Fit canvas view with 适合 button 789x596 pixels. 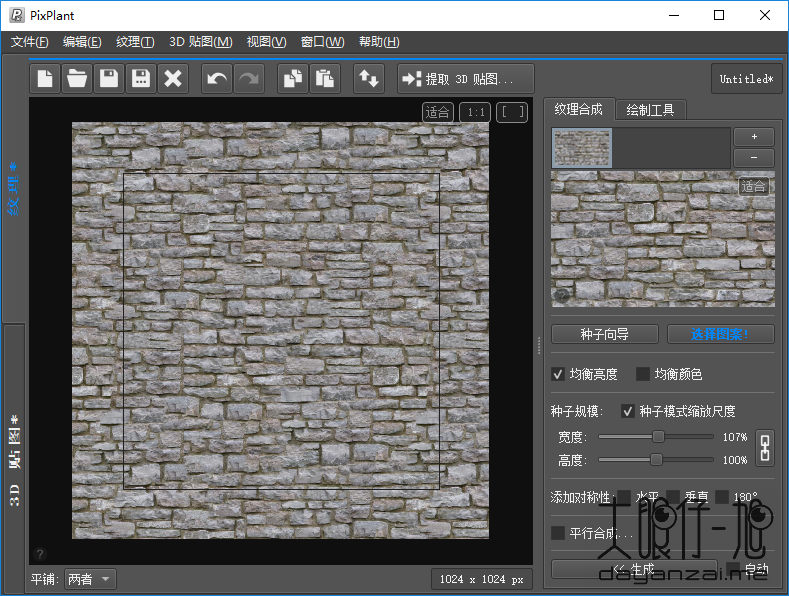point(438,112)
